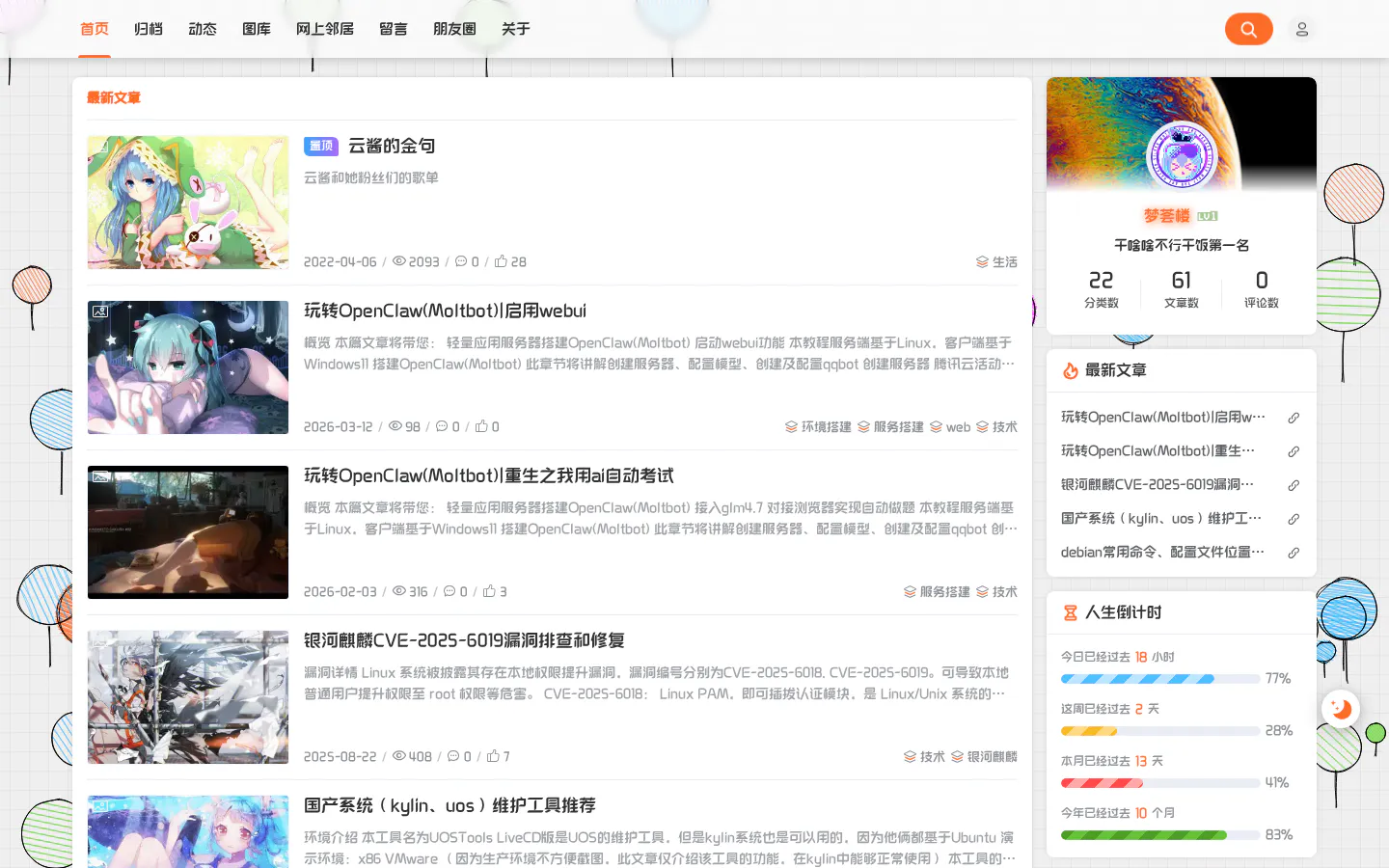Click thumbnail of ai自动考试 article
This screenshot has width=1389, height=868.
pyautogui.click(x=188, y=532)
